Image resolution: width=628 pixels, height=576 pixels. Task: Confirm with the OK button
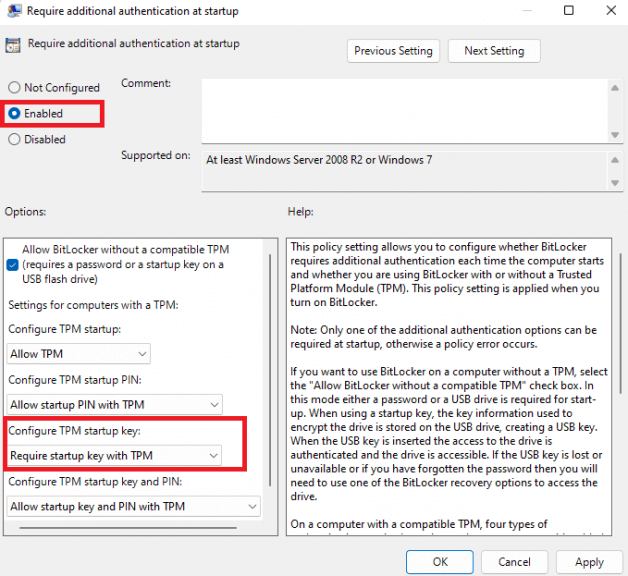[440, 562]
